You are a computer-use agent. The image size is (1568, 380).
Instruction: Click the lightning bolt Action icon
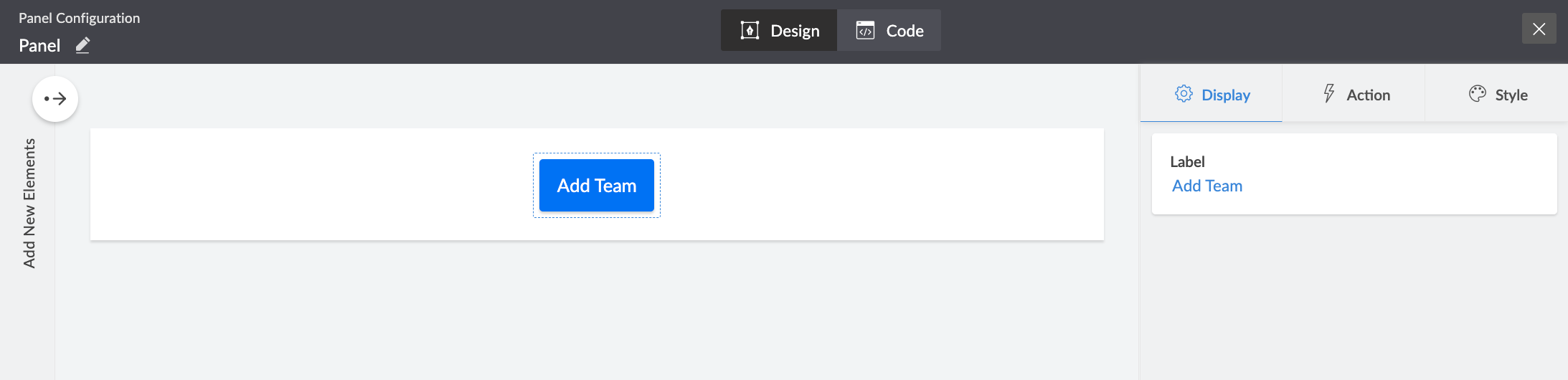tap(1329, 94)
